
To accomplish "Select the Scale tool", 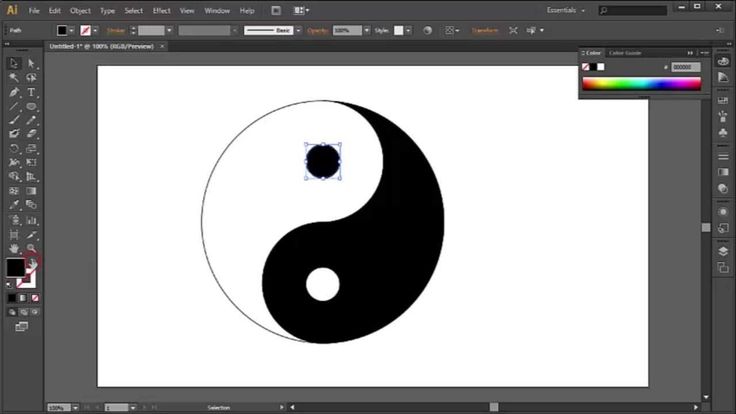I will (31, 148).
